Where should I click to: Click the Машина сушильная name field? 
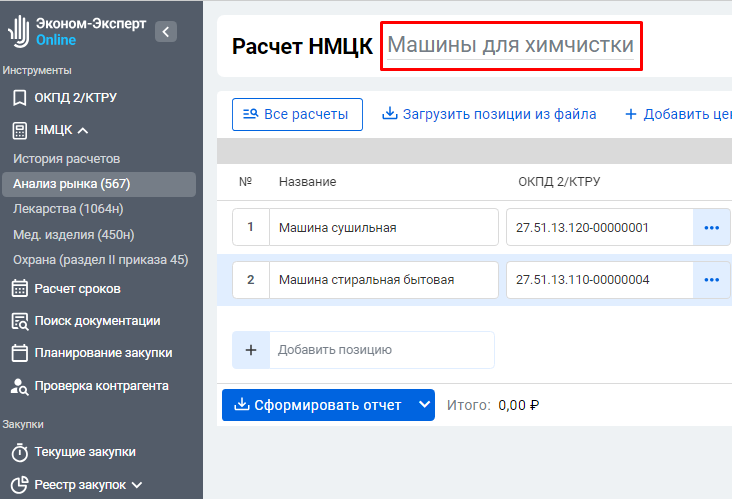pos(384,227)
